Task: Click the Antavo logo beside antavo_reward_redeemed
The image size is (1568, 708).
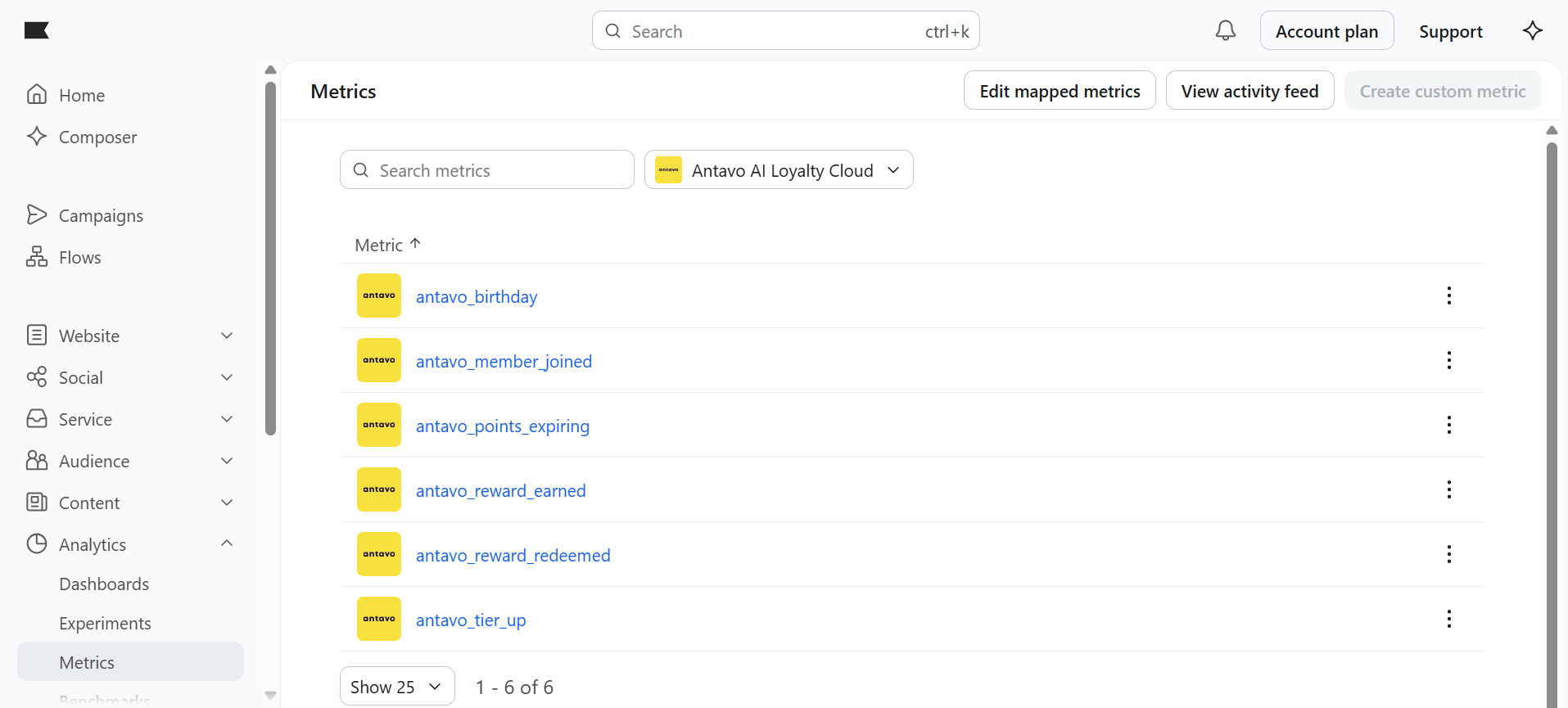Action: point(379,554)
